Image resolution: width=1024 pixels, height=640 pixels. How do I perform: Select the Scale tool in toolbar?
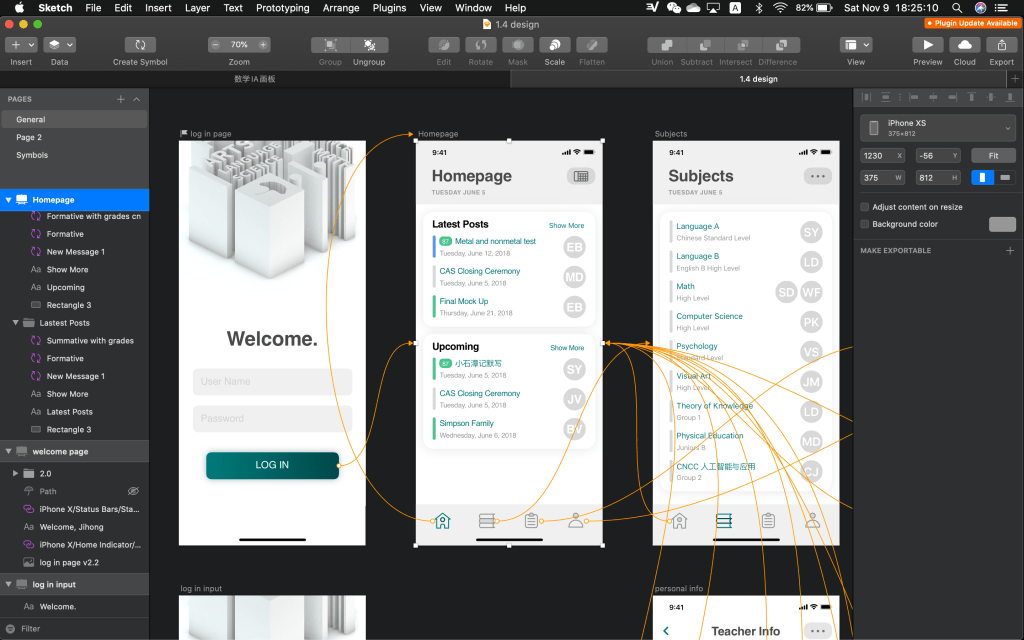[554, 45]
